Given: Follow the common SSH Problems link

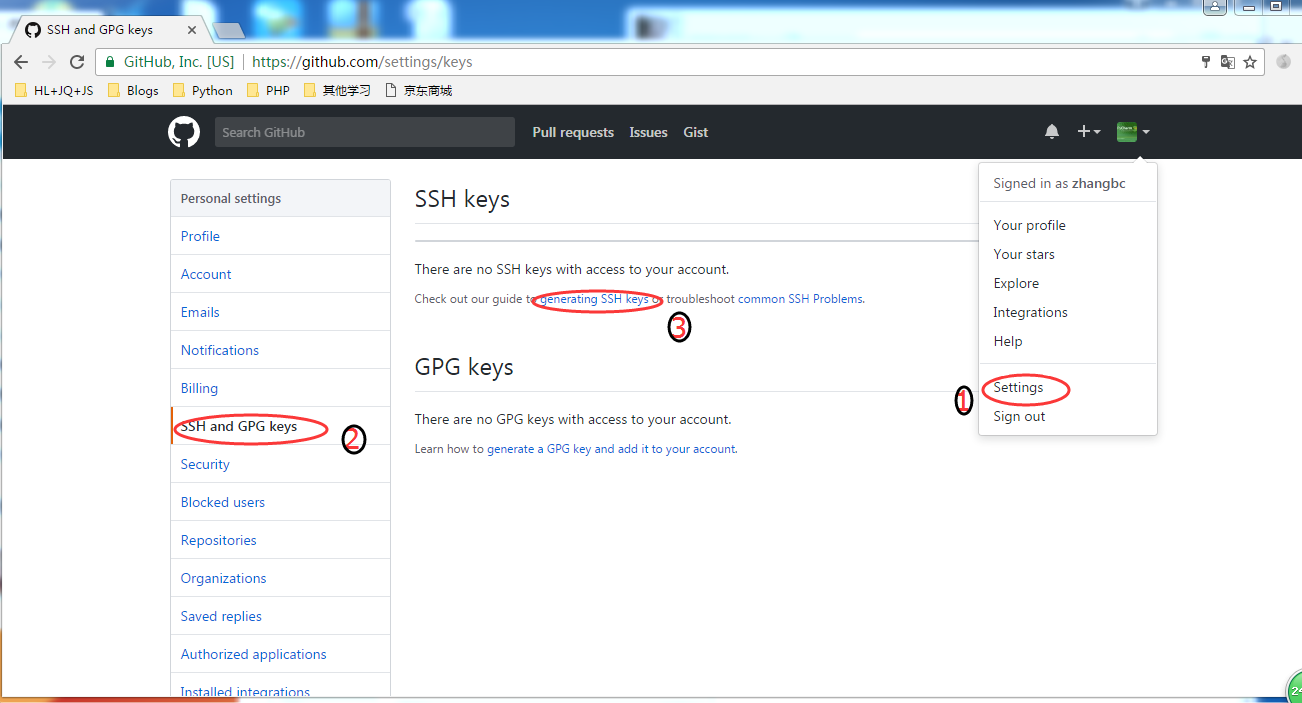Looking at the screenshot, I should coord(800,299).
